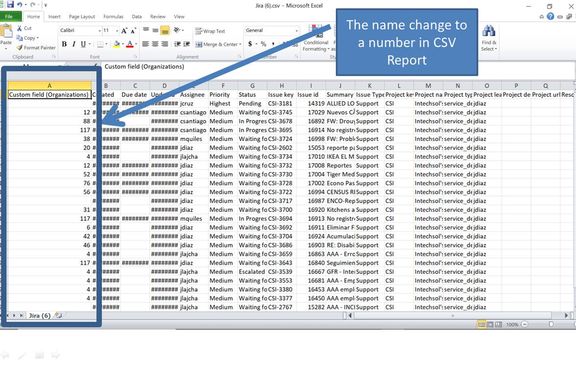The width and height of the screenshot is (576, 365).
Task: Toggle Bold formatting
Action: (64, 44)
